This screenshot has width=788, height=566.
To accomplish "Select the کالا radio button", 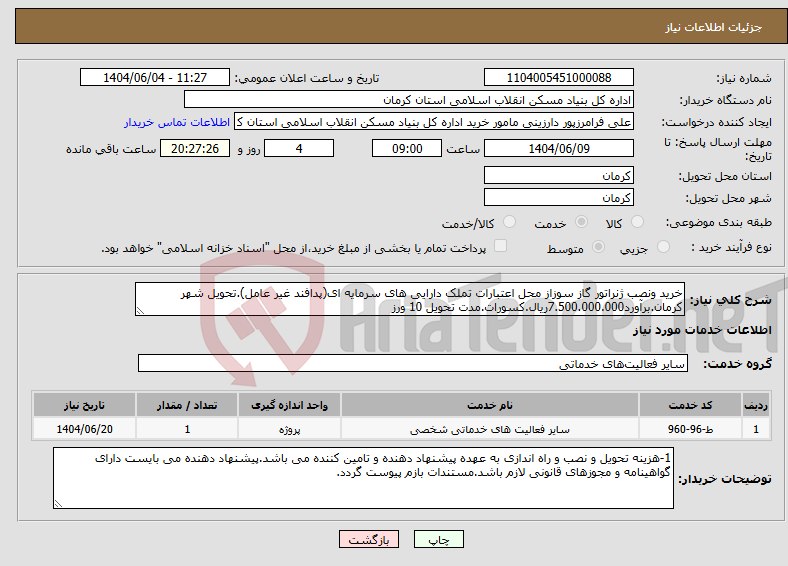I will click(637, 222).
